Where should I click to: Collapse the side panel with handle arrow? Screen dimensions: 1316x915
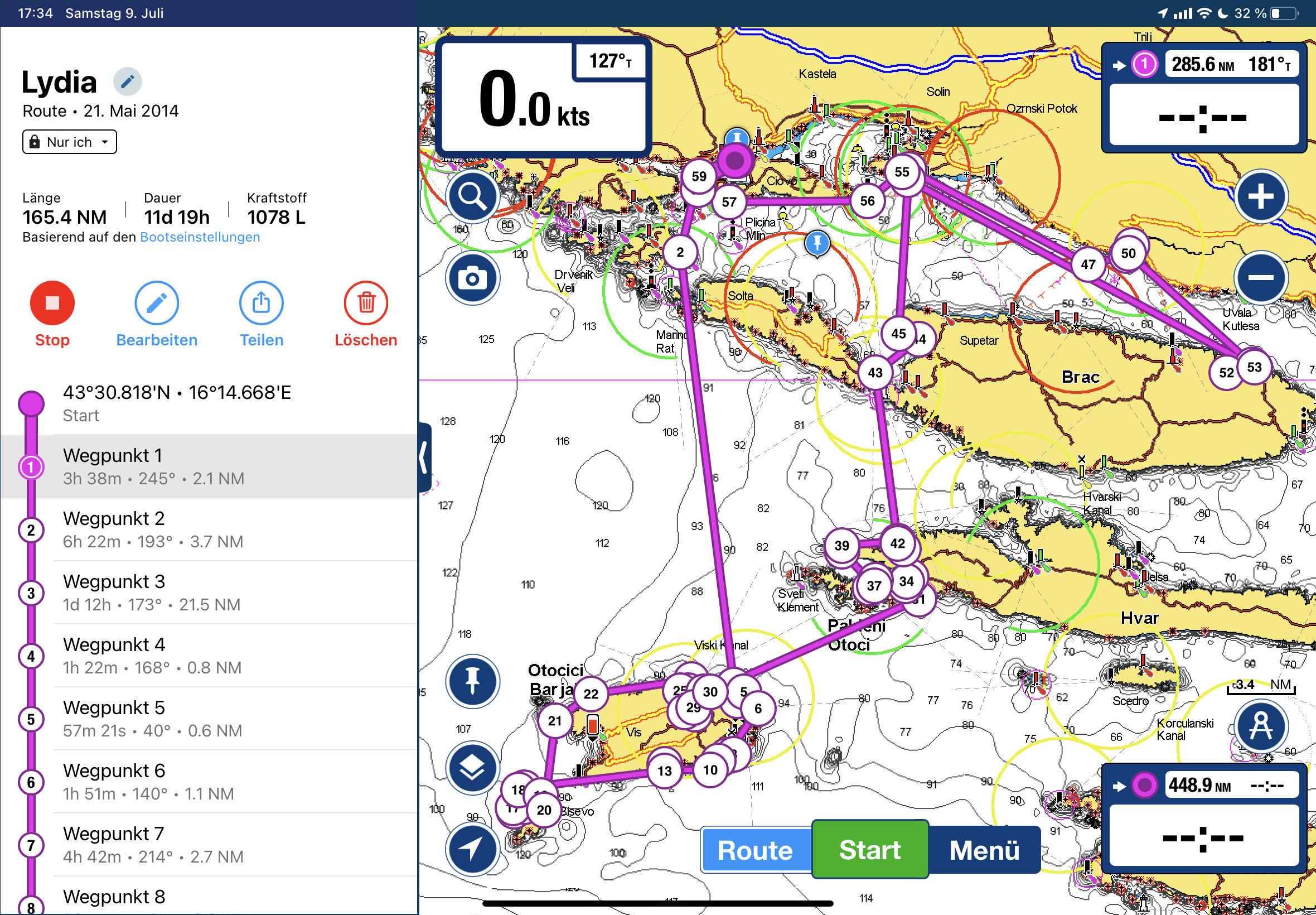click(424, 457)
